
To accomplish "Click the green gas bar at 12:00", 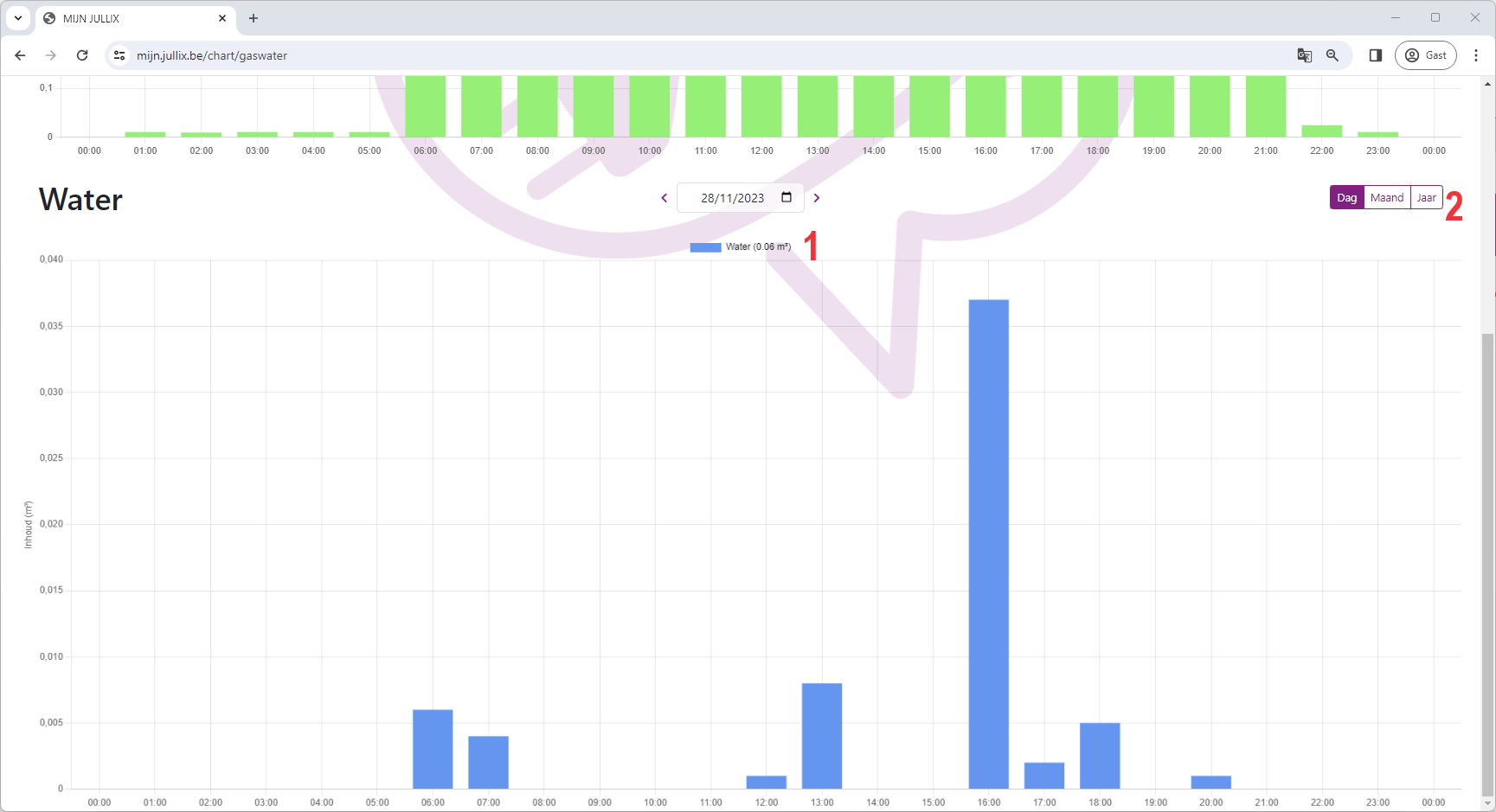I will [761, 106].
